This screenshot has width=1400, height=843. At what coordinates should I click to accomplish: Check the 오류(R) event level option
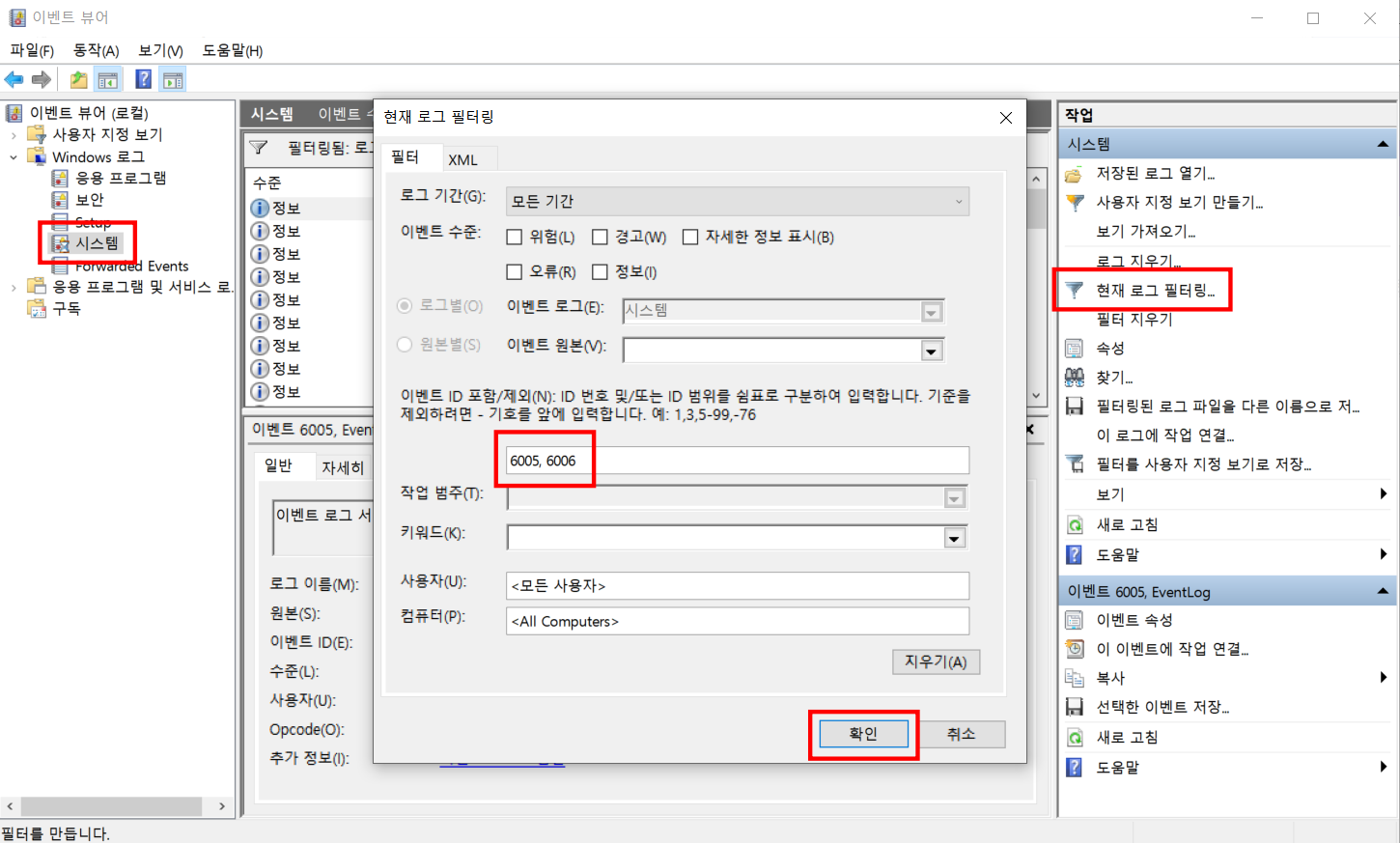click(515, 271)
